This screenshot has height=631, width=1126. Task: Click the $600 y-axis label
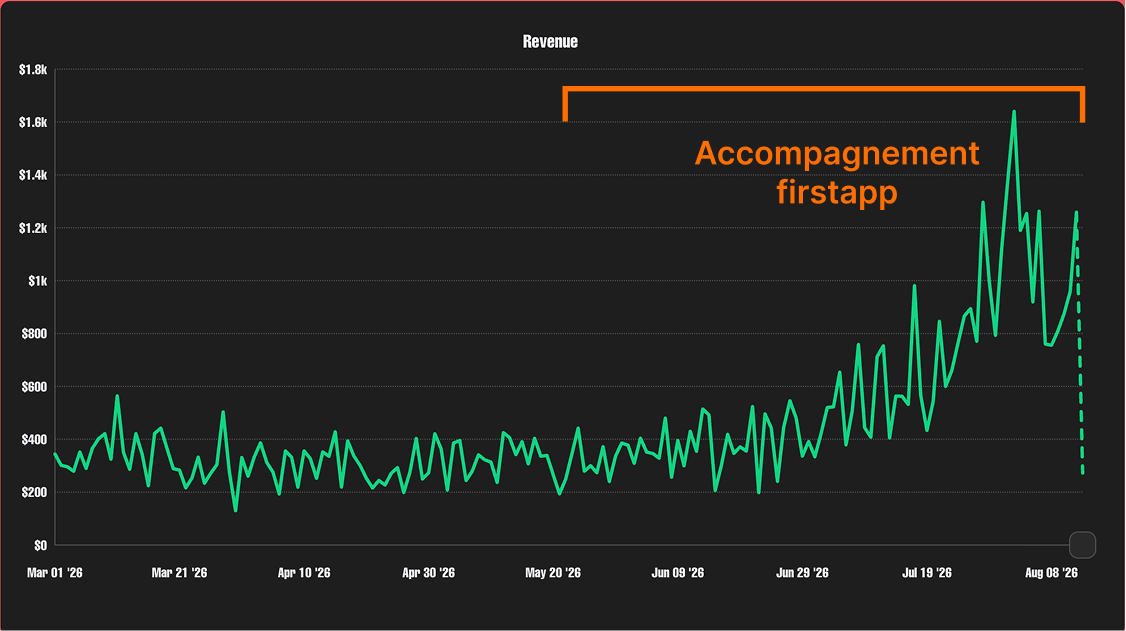(x=35, y=387)
